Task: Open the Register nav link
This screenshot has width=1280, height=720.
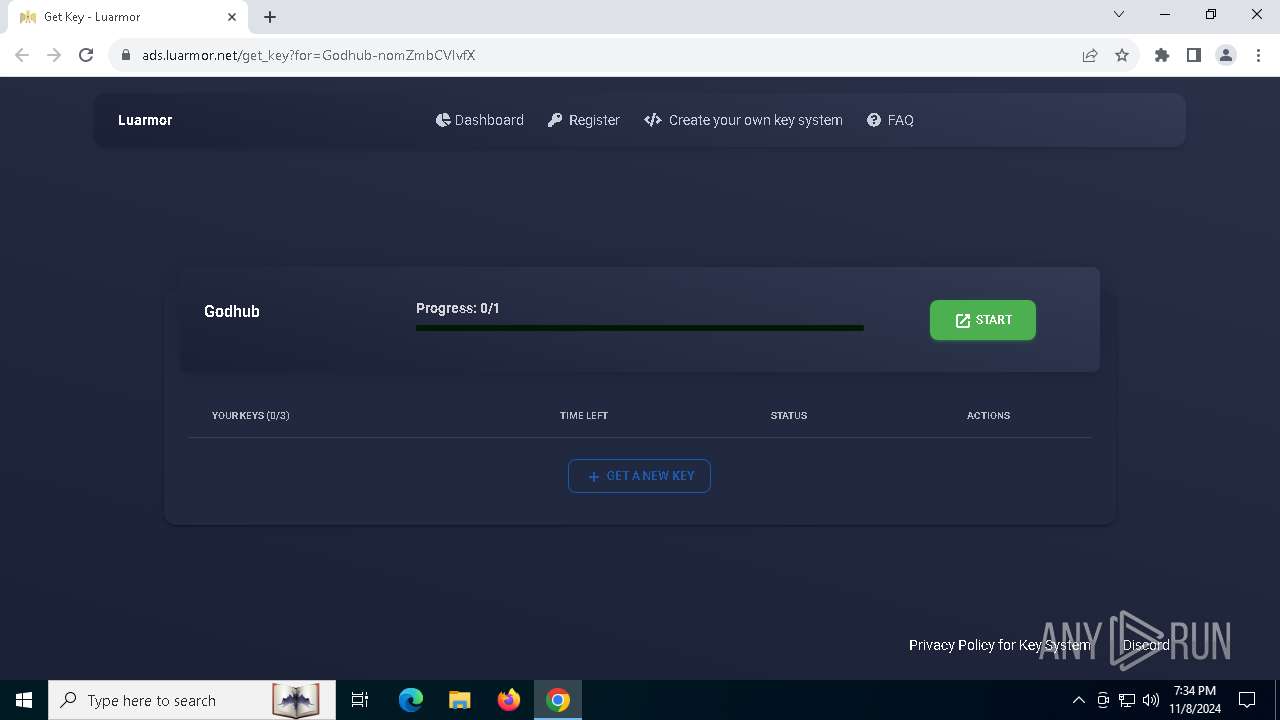Action: pyautogui.click(x=584, y=120)
